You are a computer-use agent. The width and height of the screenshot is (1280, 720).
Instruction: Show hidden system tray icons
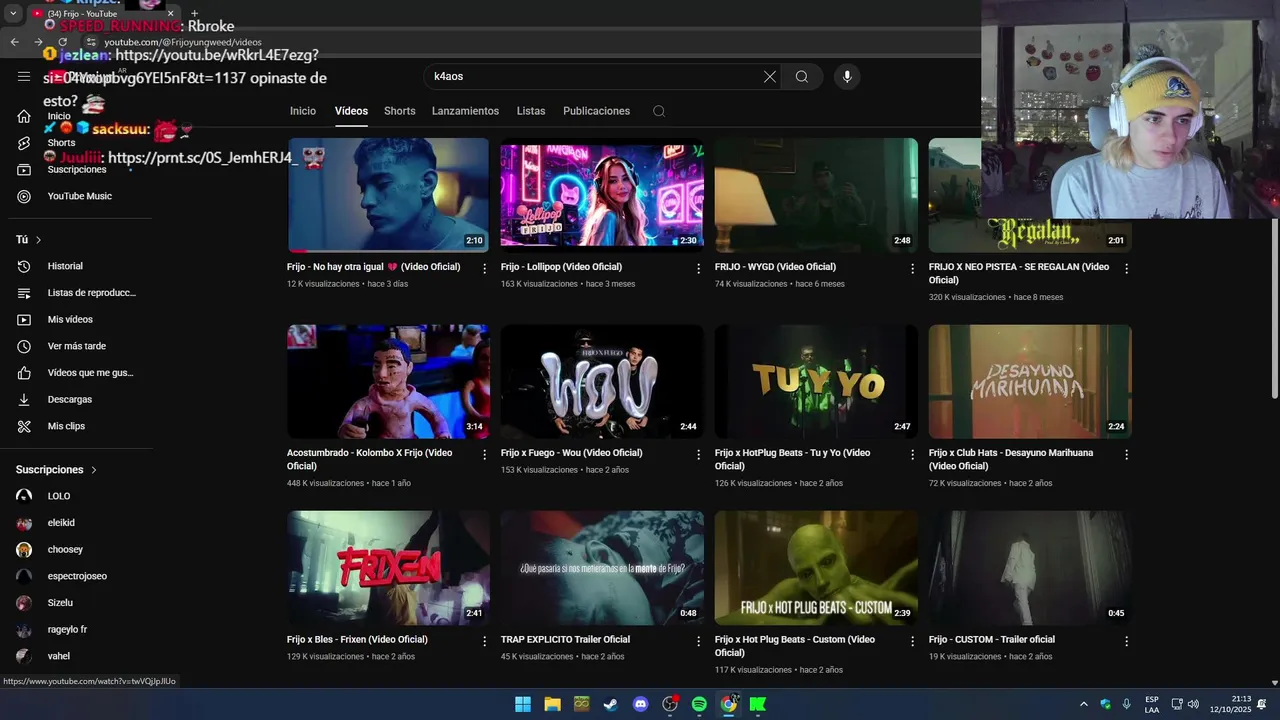(x=1083, y=704)
